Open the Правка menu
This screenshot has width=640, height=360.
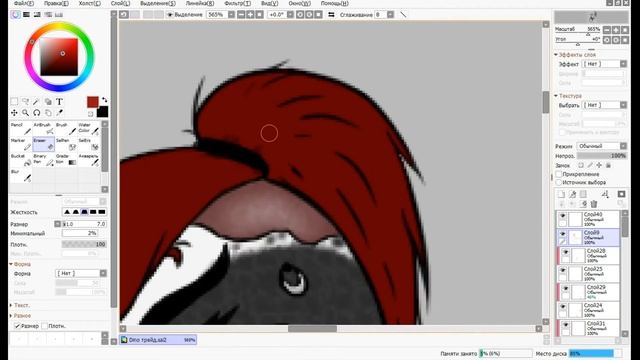(56, 3)
